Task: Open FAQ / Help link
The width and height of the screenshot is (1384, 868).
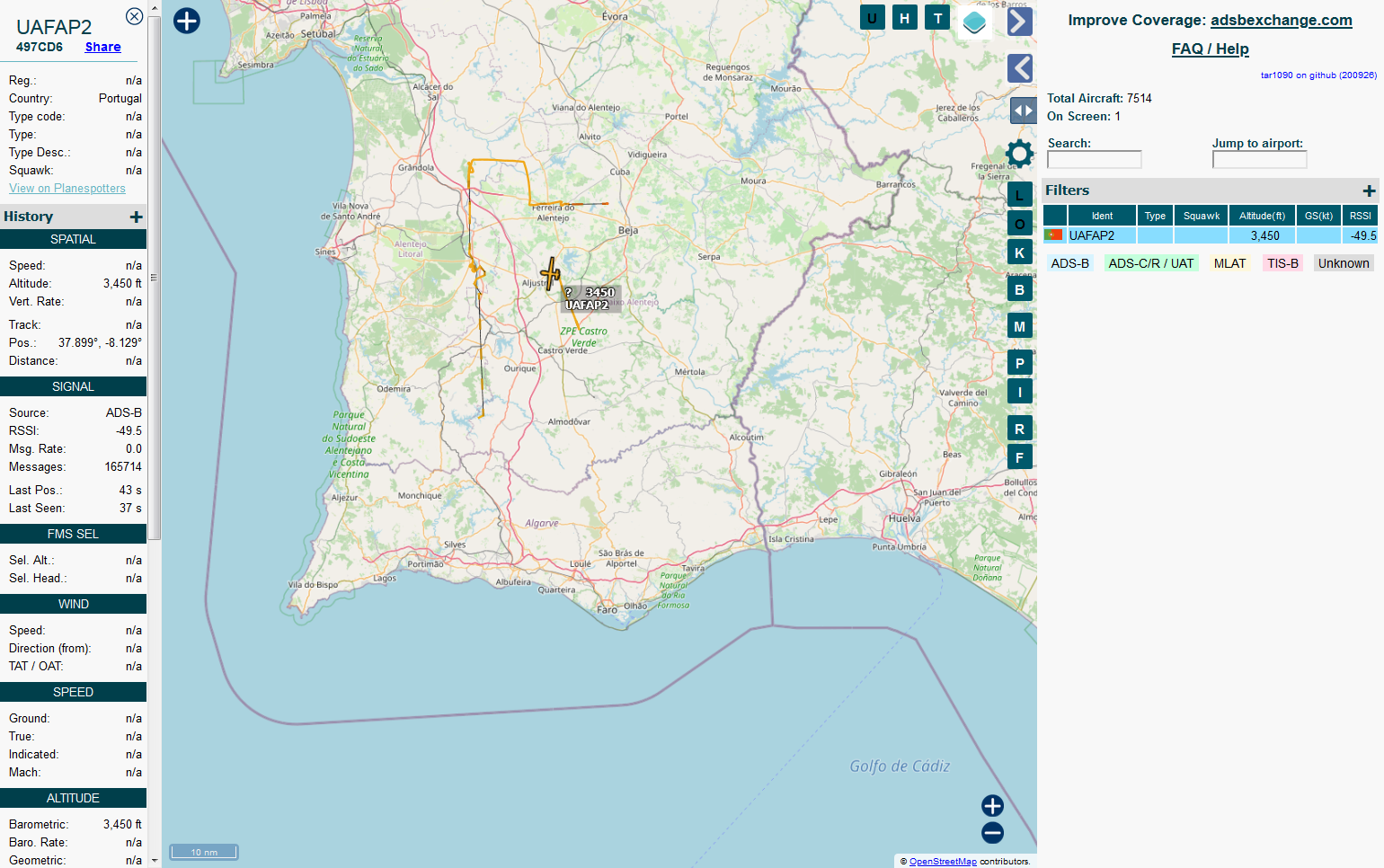Action: coord(1210,49)
